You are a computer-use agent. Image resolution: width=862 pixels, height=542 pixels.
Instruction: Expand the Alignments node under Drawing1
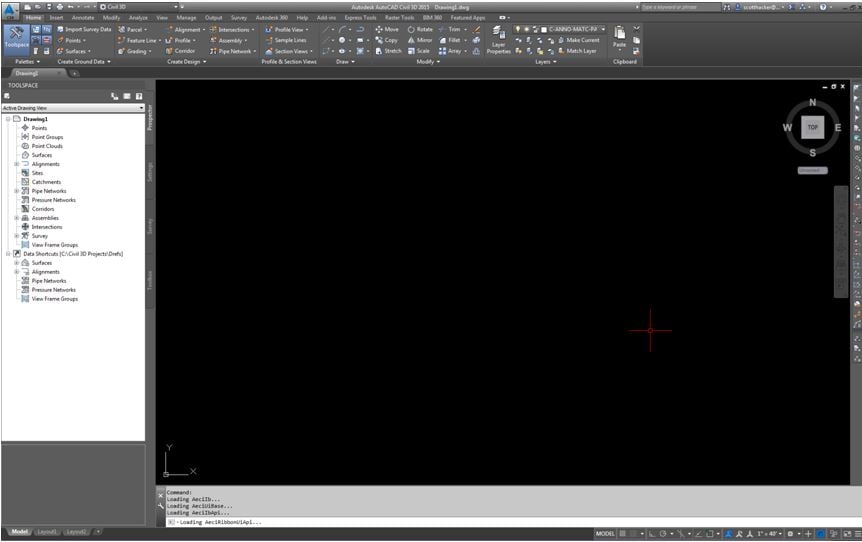[16, 164]
